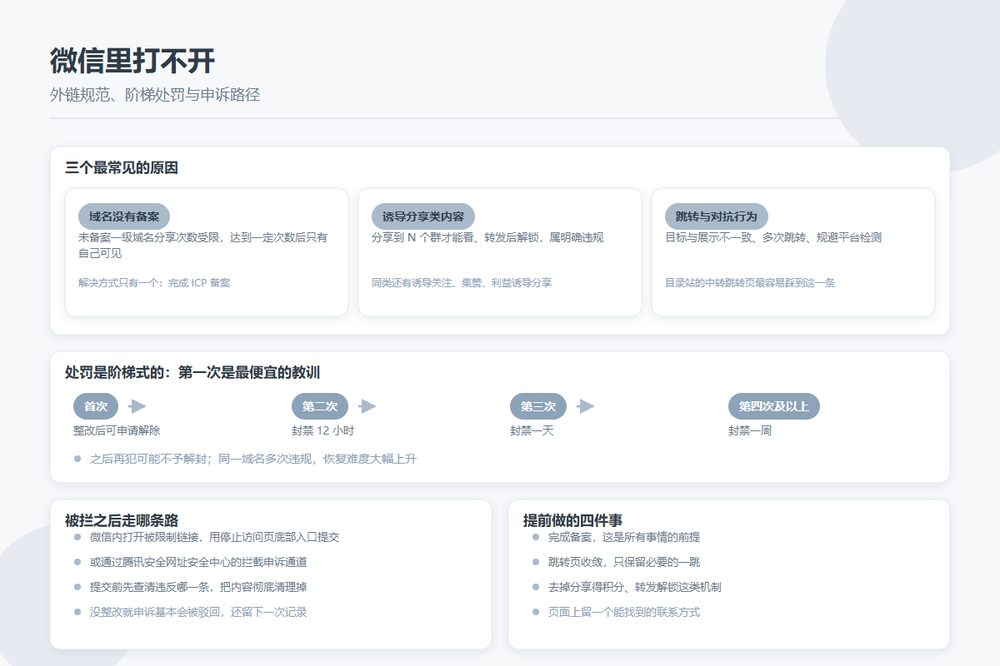The image size is (1000, 666).
Task: Click the 第二次 step pill
Action: click(320, 406)
